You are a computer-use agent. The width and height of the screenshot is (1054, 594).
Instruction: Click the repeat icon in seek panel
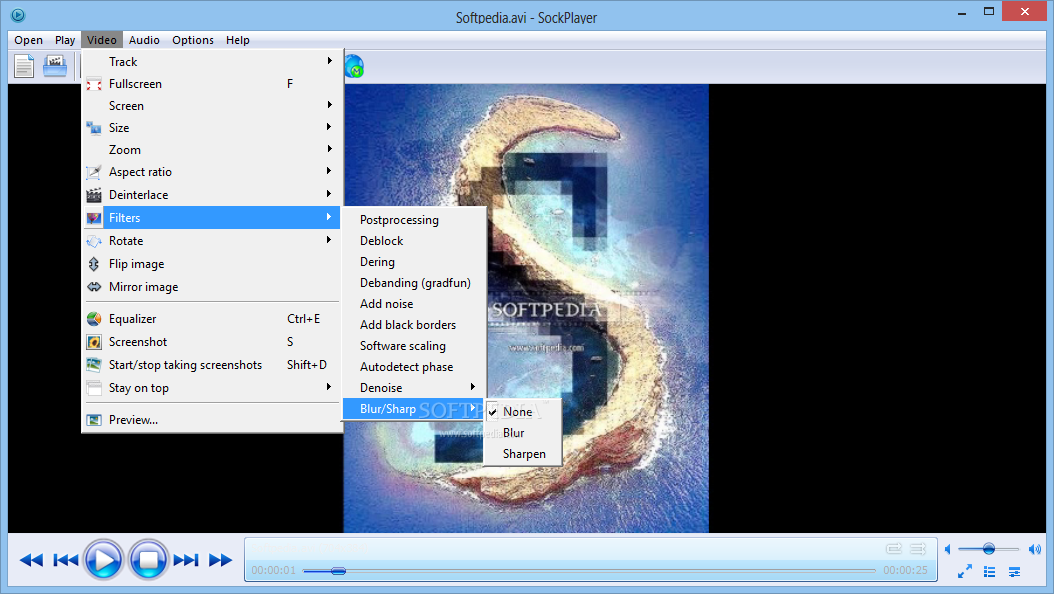pos(893,549)
